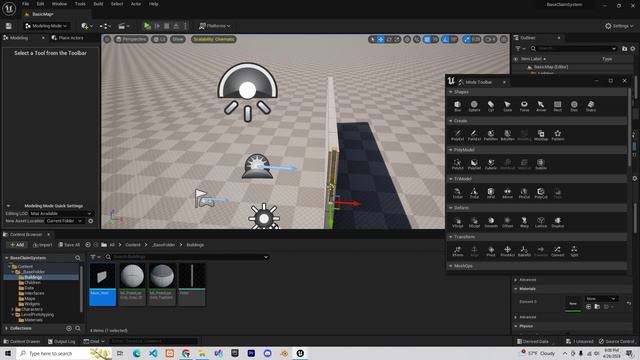Select the blue-highlighted mesh asset thumbnail
The image size is (640, 360).
coord(102,284)
